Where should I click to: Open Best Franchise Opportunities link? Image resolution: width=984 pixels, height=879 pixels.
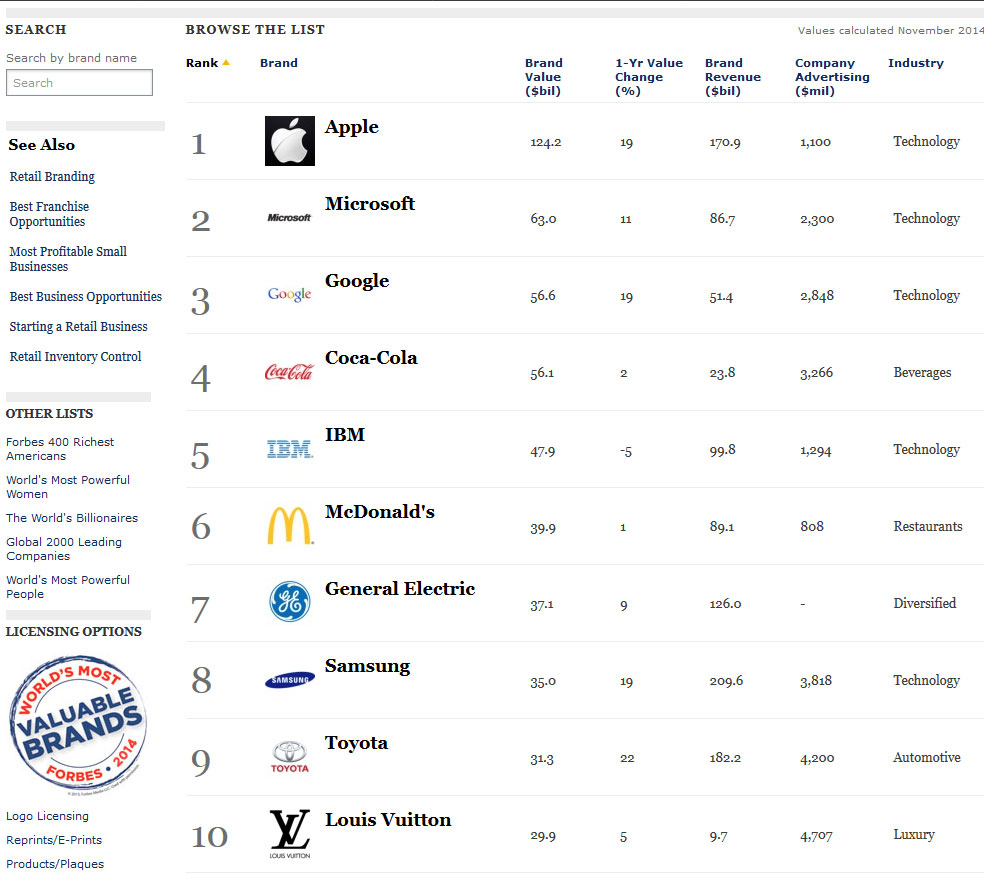tap(49, 214)
